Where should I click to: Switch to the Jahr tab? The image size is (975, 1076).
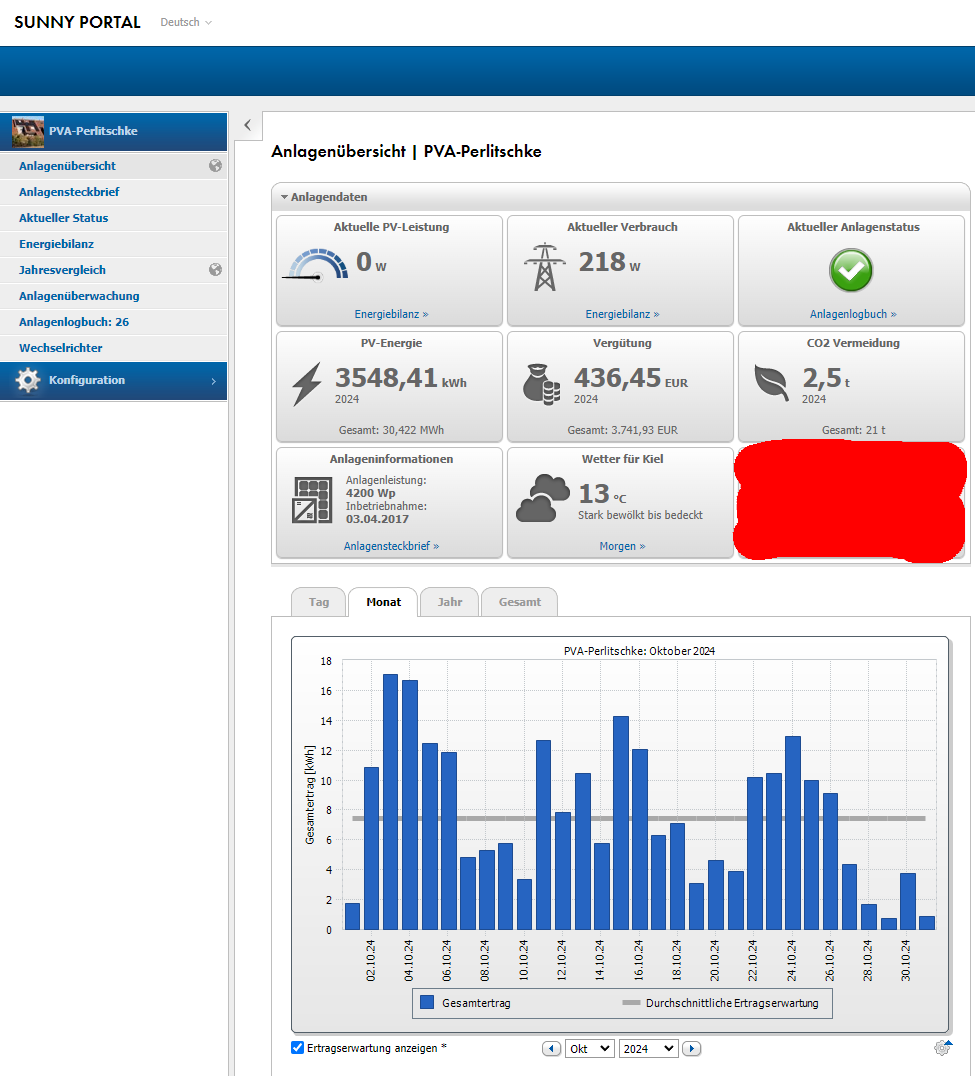click(x=450, y=602)
